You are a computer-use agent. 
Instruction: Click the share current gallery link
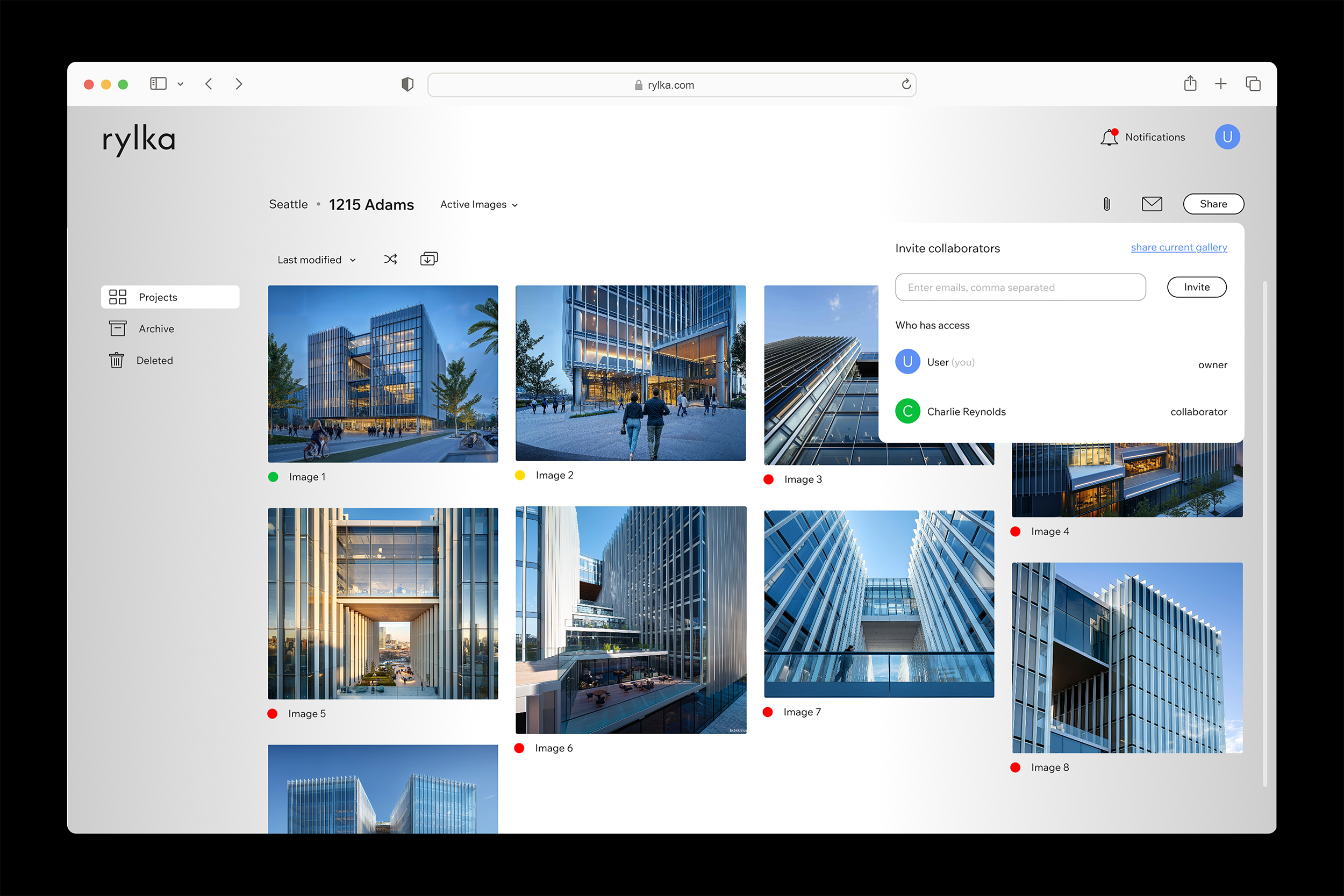tap(1178, 247)
